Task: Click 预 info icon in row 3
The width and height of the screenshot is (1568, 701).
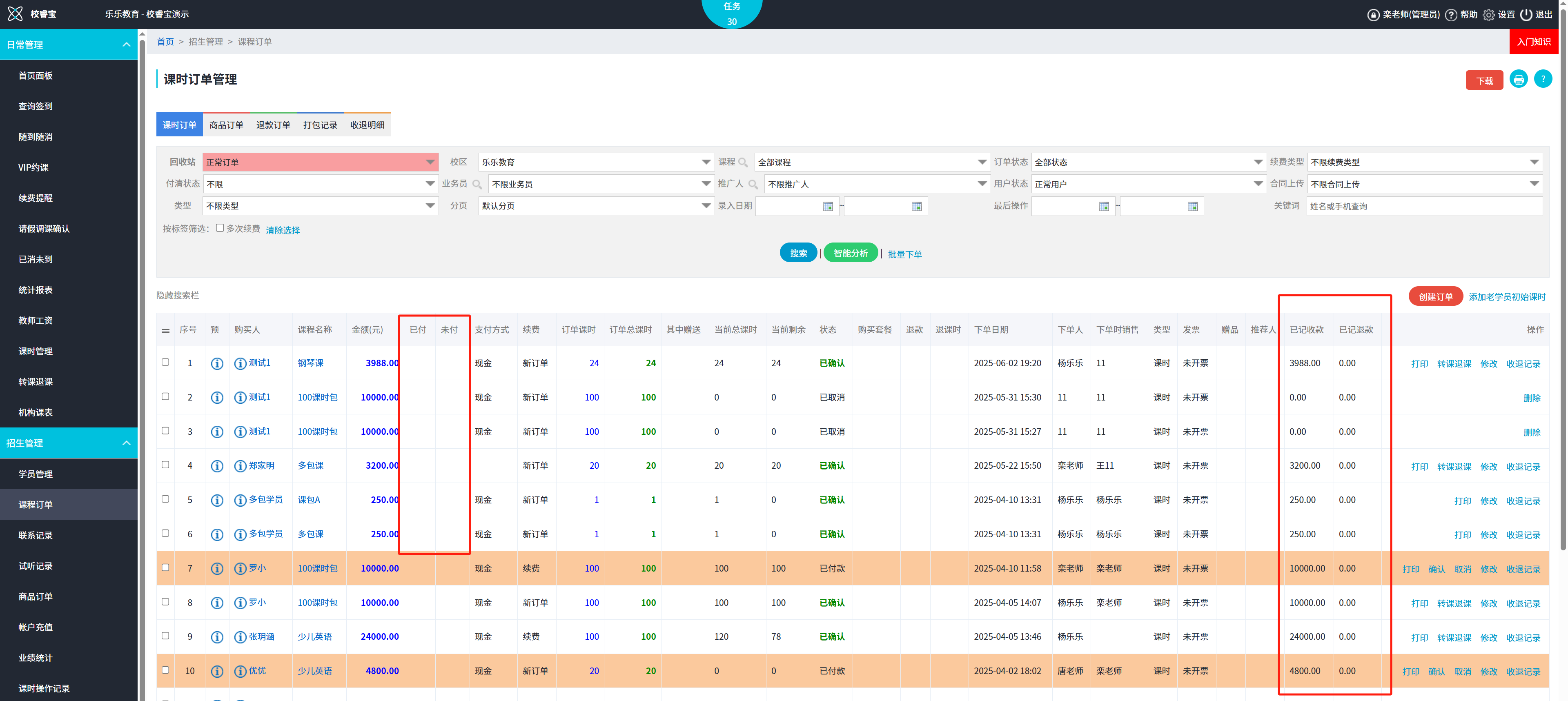Action: point(217,432)
